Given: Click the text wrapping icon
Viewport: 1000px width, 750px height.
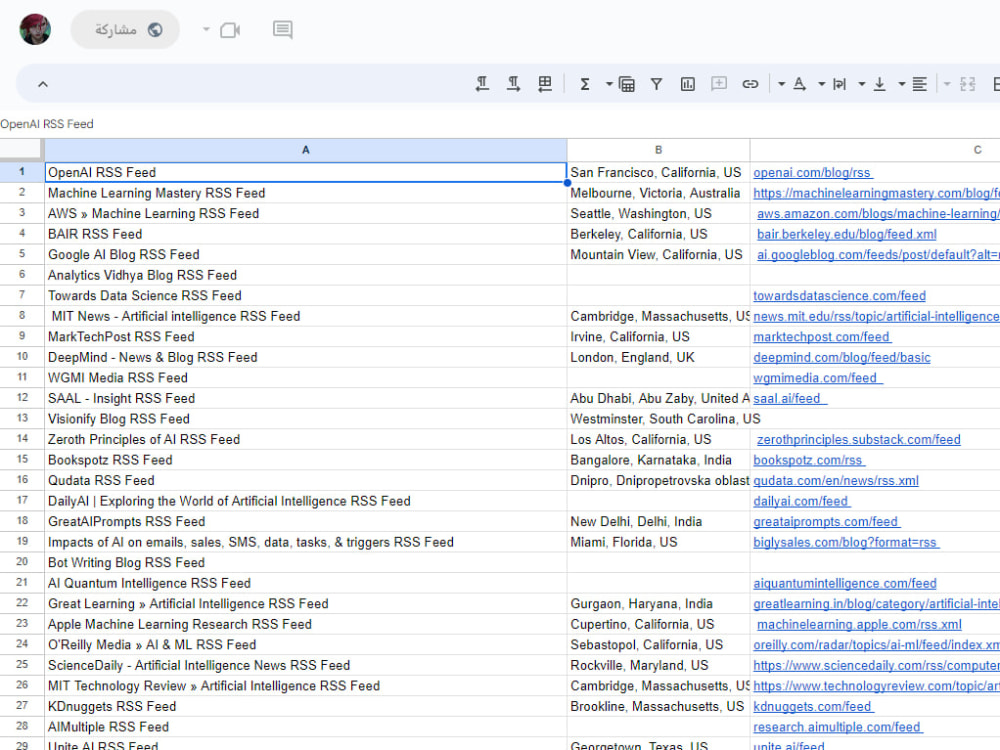Looking at the screenshot, I should [x=839, y=84].
